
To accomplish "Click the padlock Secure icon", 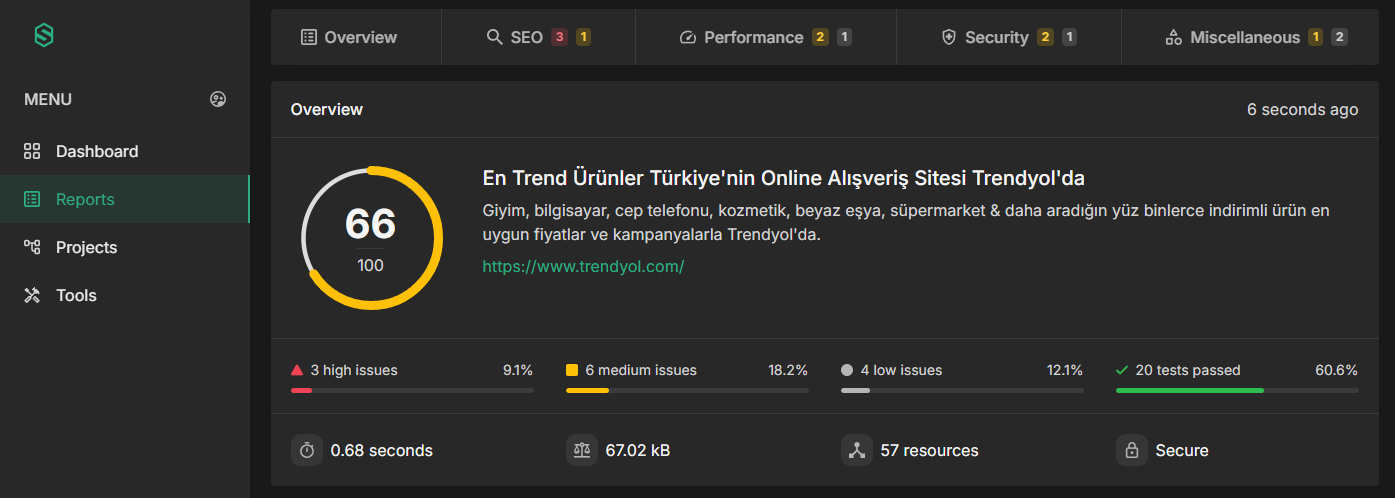I will click(x=1132, y=450).
